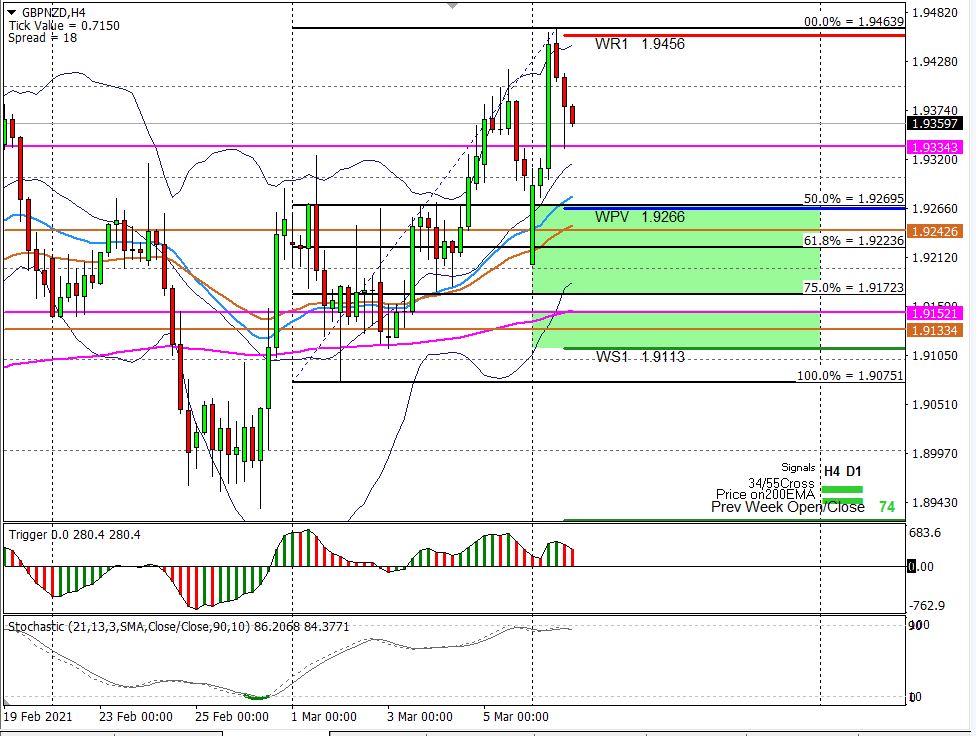The width and height of the screenshot is (976, 736).
Task: Select the WPV 1.9266 pivot label
Action: (x=639, y=217)
